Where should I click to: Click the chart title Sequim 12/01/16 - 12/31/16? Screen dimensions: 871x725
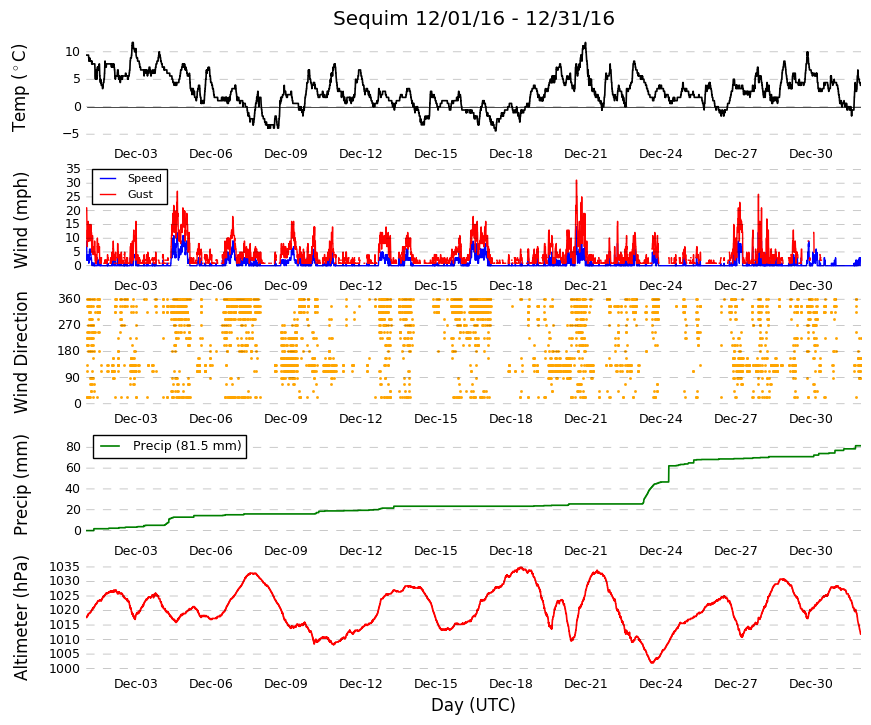(473, 18)
